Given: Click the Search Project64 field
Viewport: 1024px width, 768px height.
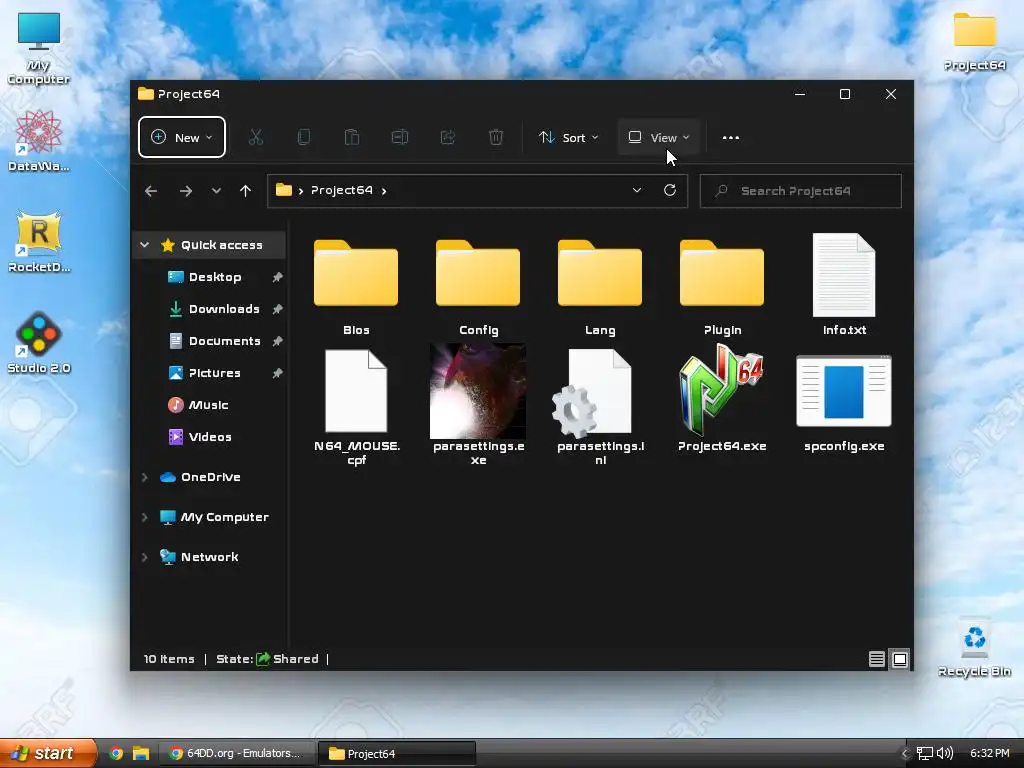Looking at the screenshot, I should point(801,191).
